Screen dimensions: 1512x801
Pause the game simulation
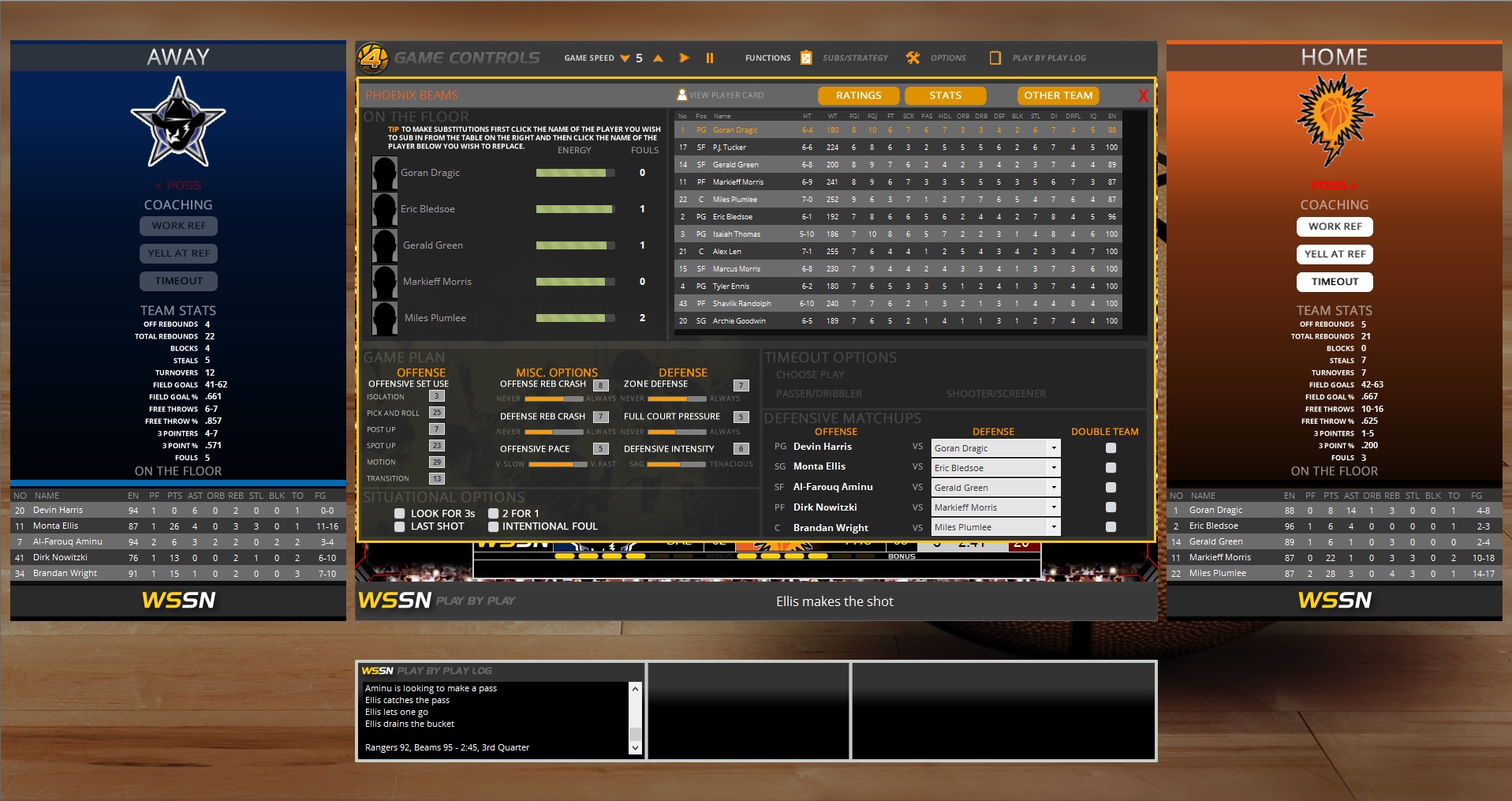click(x=709, y=58)
